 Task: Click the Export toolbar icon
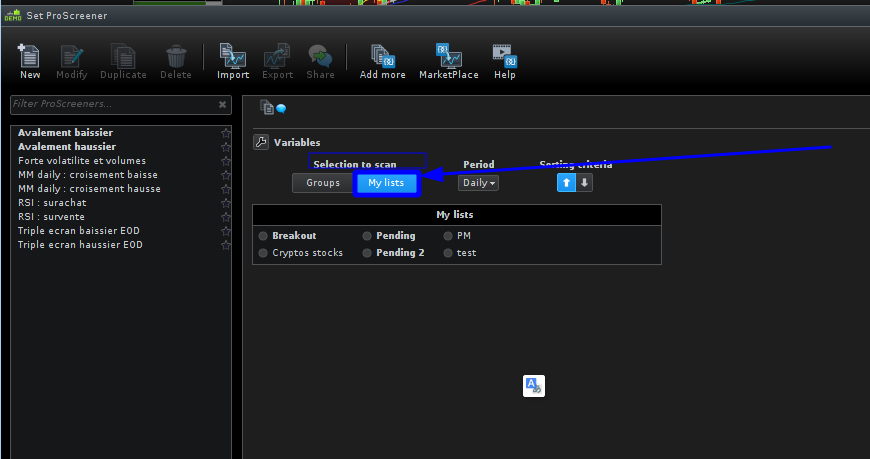tap(277, 62)
